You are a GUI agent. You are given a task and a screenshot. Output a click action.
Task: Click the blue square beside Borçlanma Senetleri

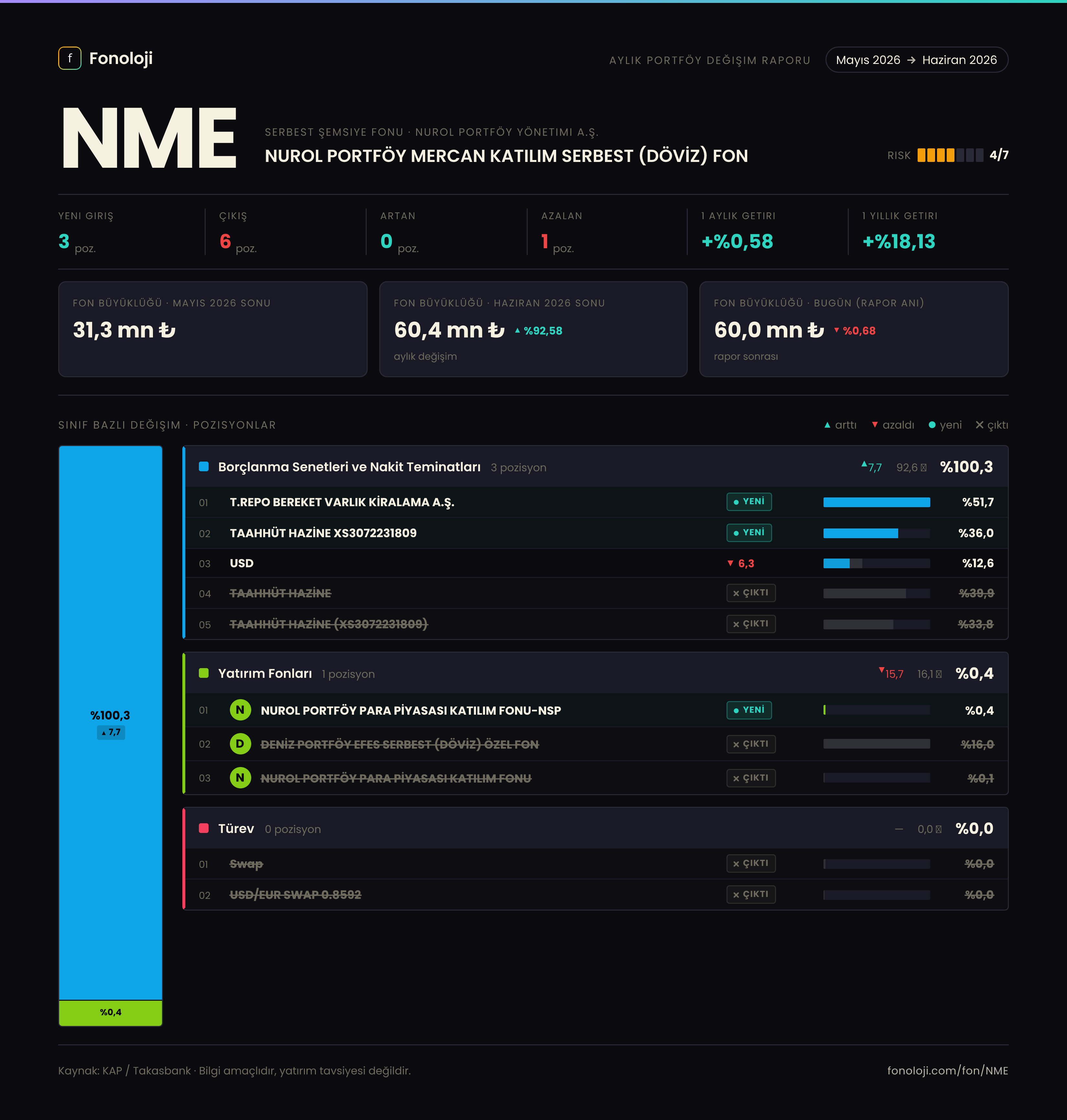click(x=204, y=467)
